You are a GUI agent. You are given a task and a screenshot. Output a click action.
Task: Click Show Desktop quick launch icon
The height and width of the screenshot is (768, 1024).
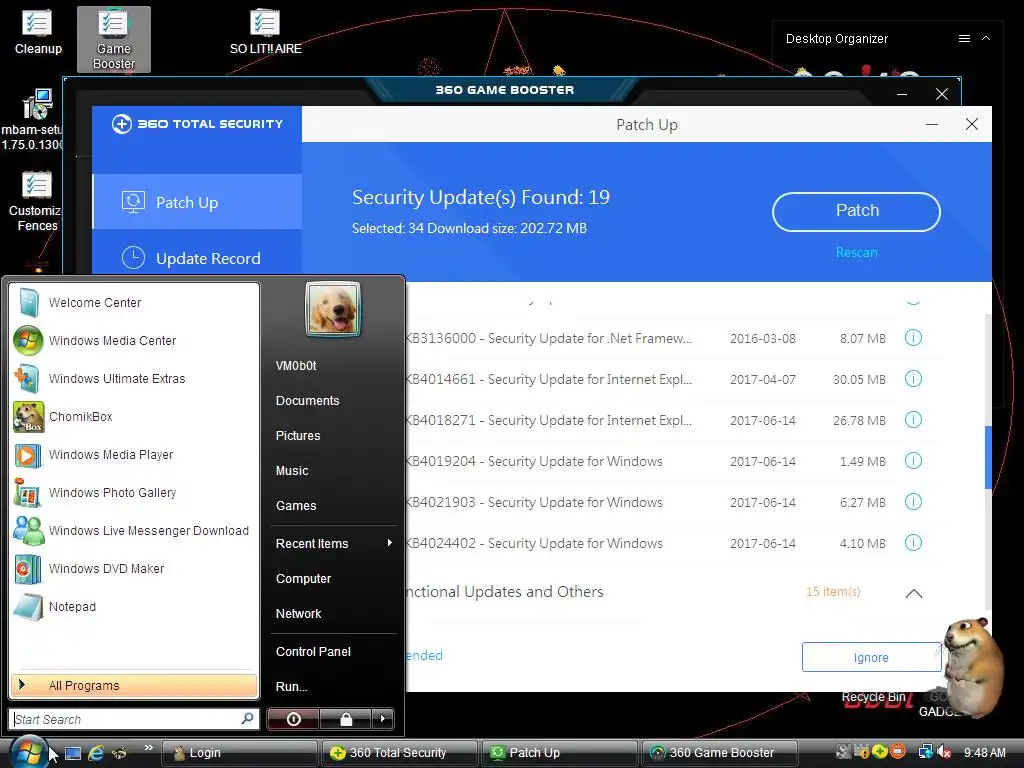pyautogui.click(x=73, y=753)
